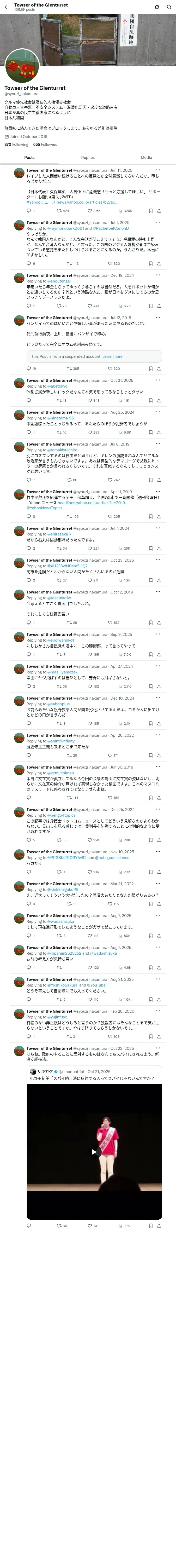Screen dimensions: 176x1568
Task: Click Learn more on suspended account notice
Action: (112, 357)
